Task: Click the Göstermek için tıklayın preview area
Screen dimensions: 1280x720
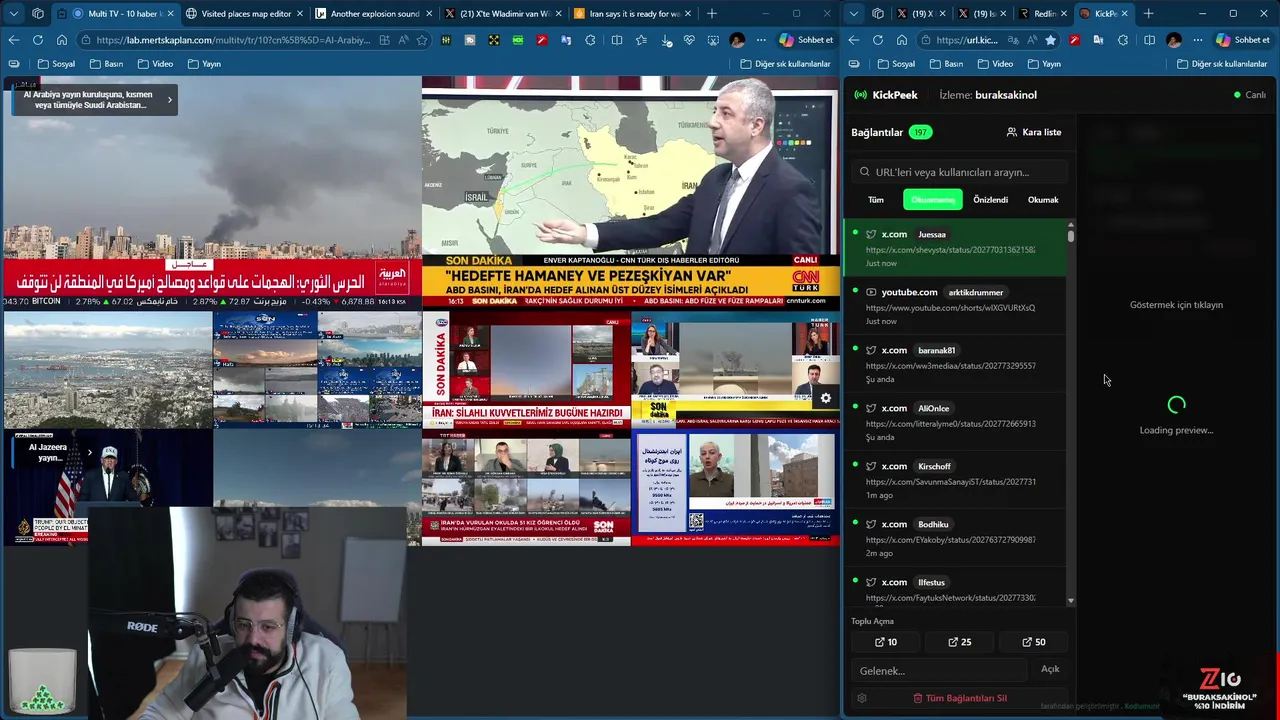Action: [1176, 305]
